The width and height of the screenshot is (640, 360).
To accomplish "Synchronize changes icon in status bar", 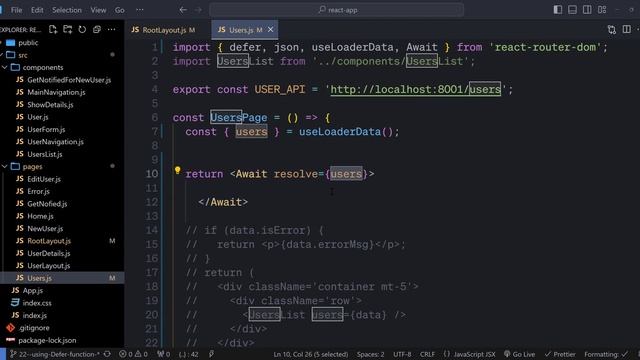I will [107, 354].
